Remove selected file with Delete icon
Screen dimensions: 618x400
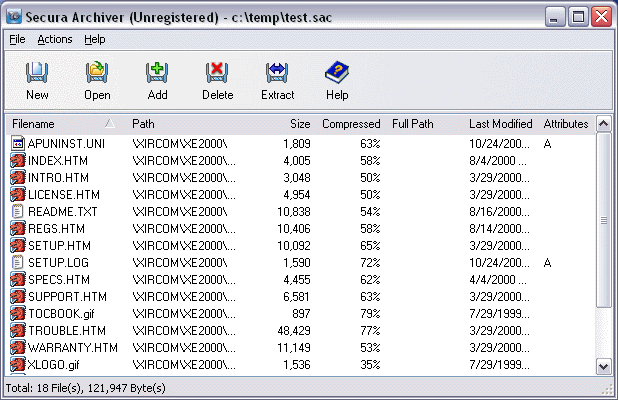coord(217,73)
